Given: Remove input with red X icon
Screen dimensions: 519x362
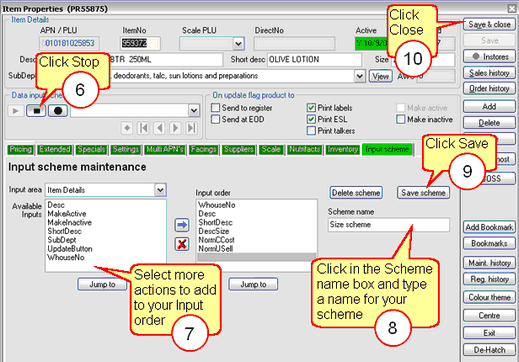Looking at the screenshot, I should click(x=182, y=244).
